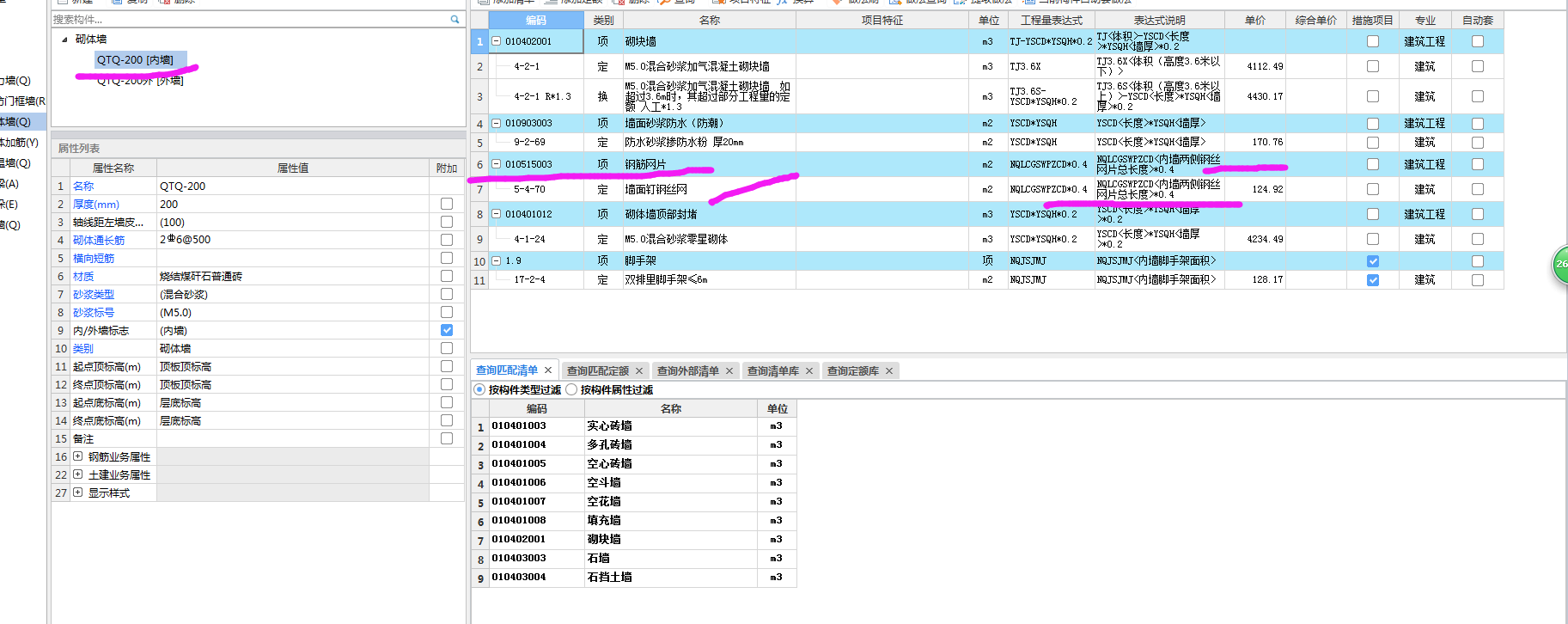Click the blue 厚度(mm) property link

click(96, 205)
